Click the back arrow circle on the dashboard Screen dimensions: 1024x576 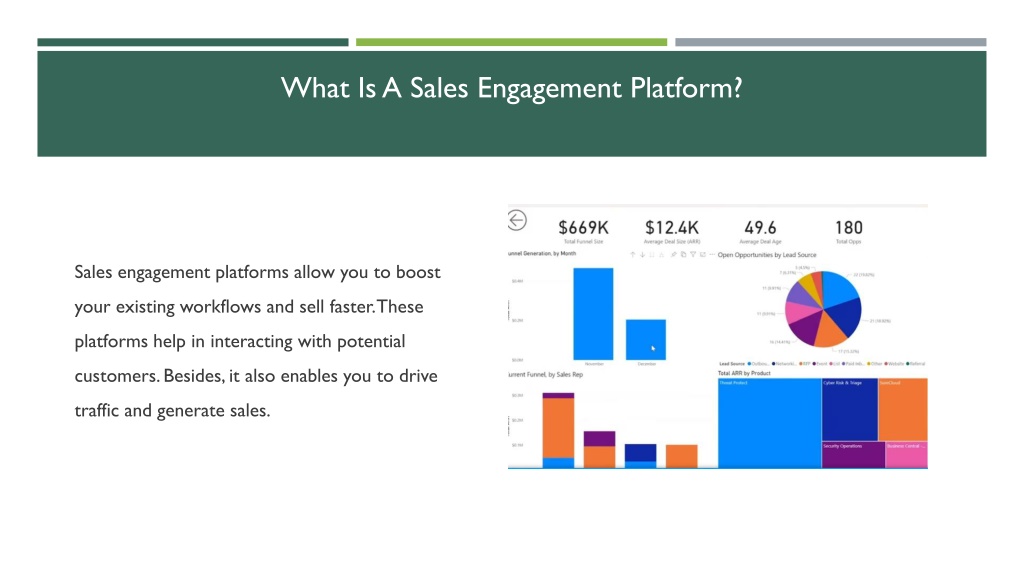517,220
